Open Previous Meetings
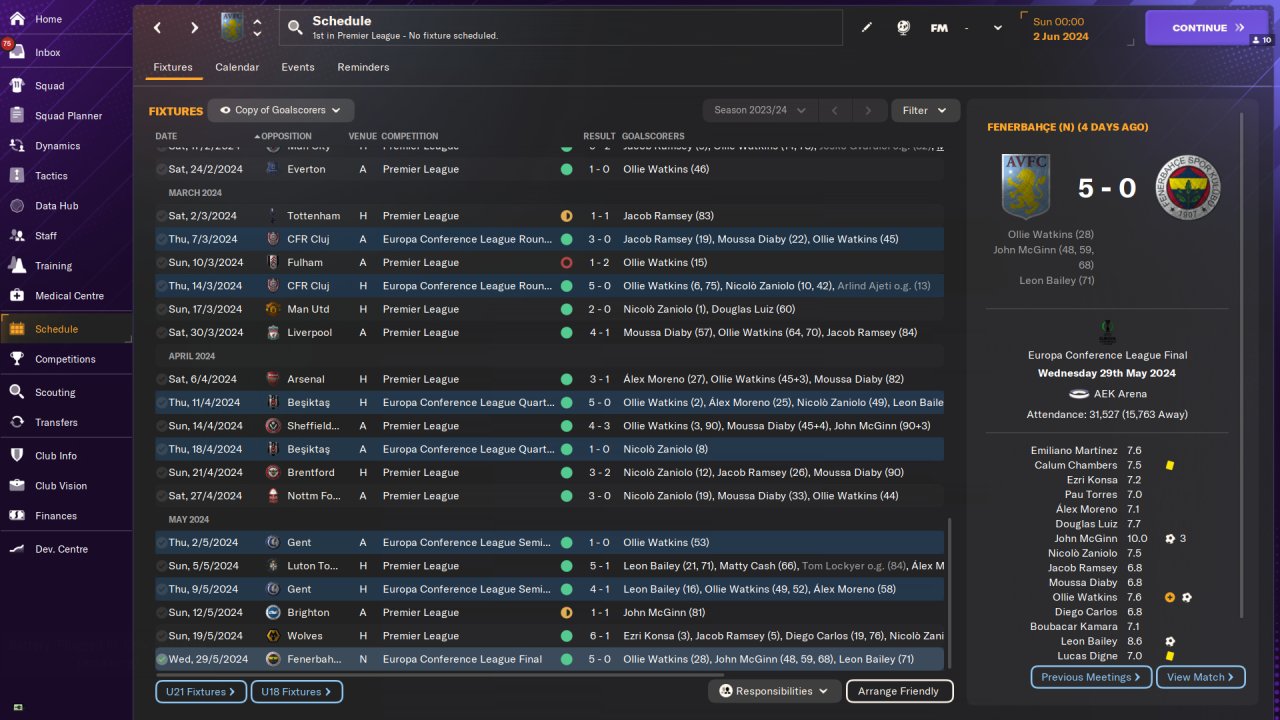This screenshot has width=1280, height=720. tap(1091, 677)
